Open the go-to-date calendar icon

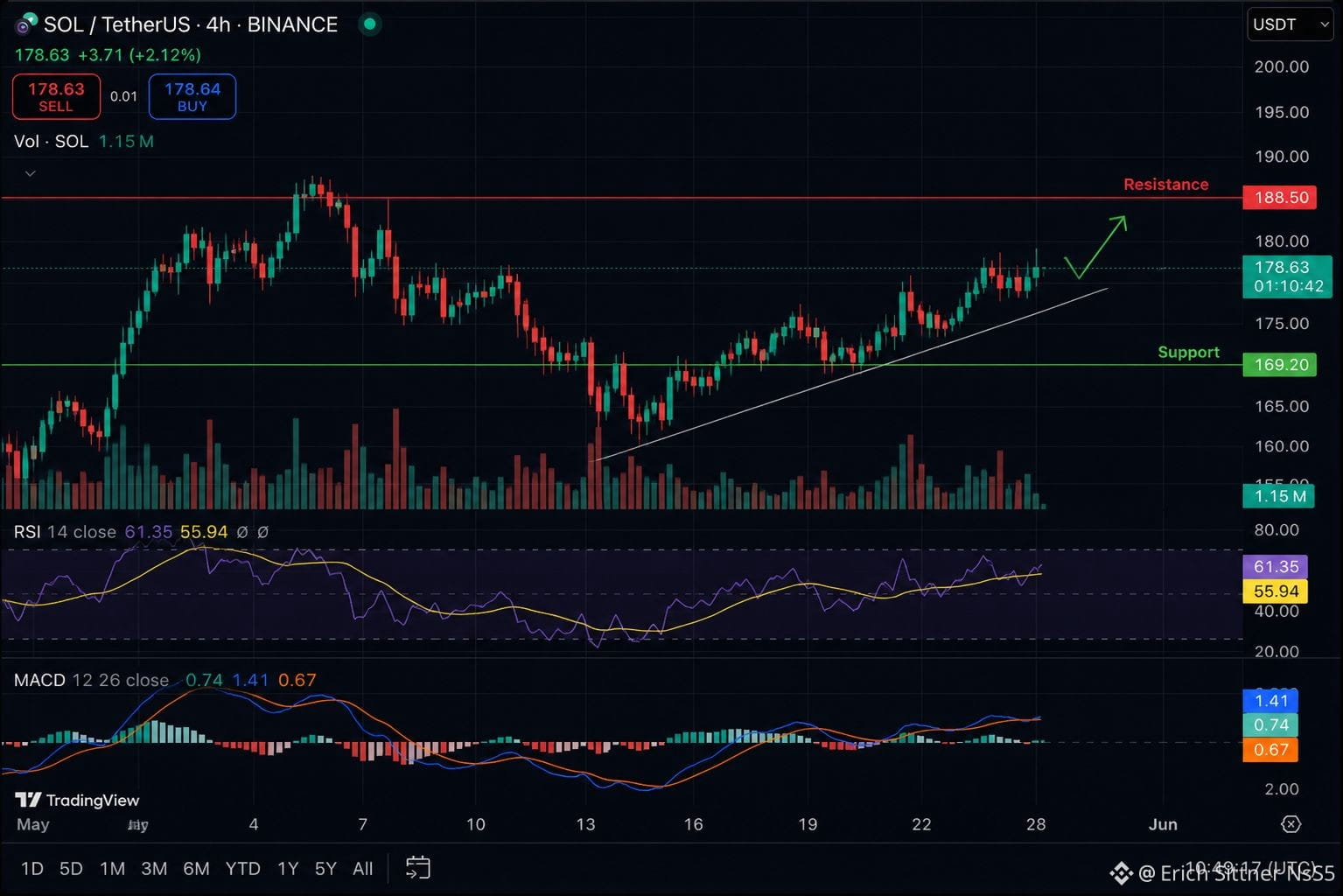tap(418, 868)
